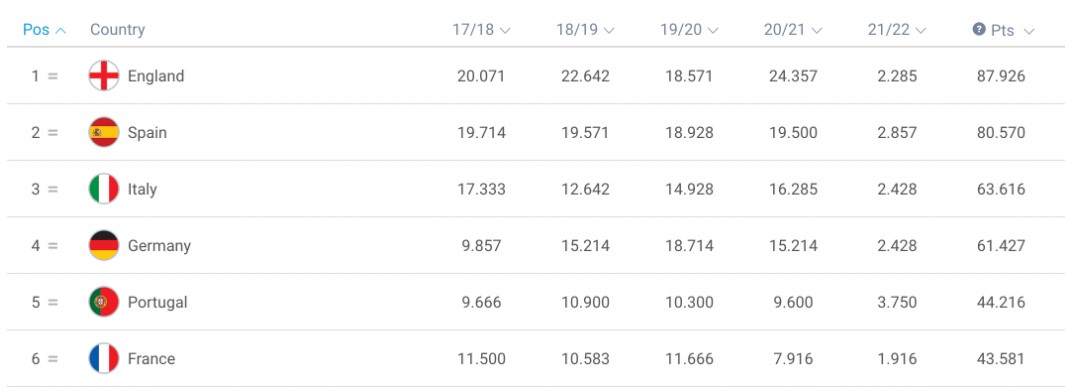Click the England flag icon
The width and height of the screenshot is (1065, 389).
104,75
